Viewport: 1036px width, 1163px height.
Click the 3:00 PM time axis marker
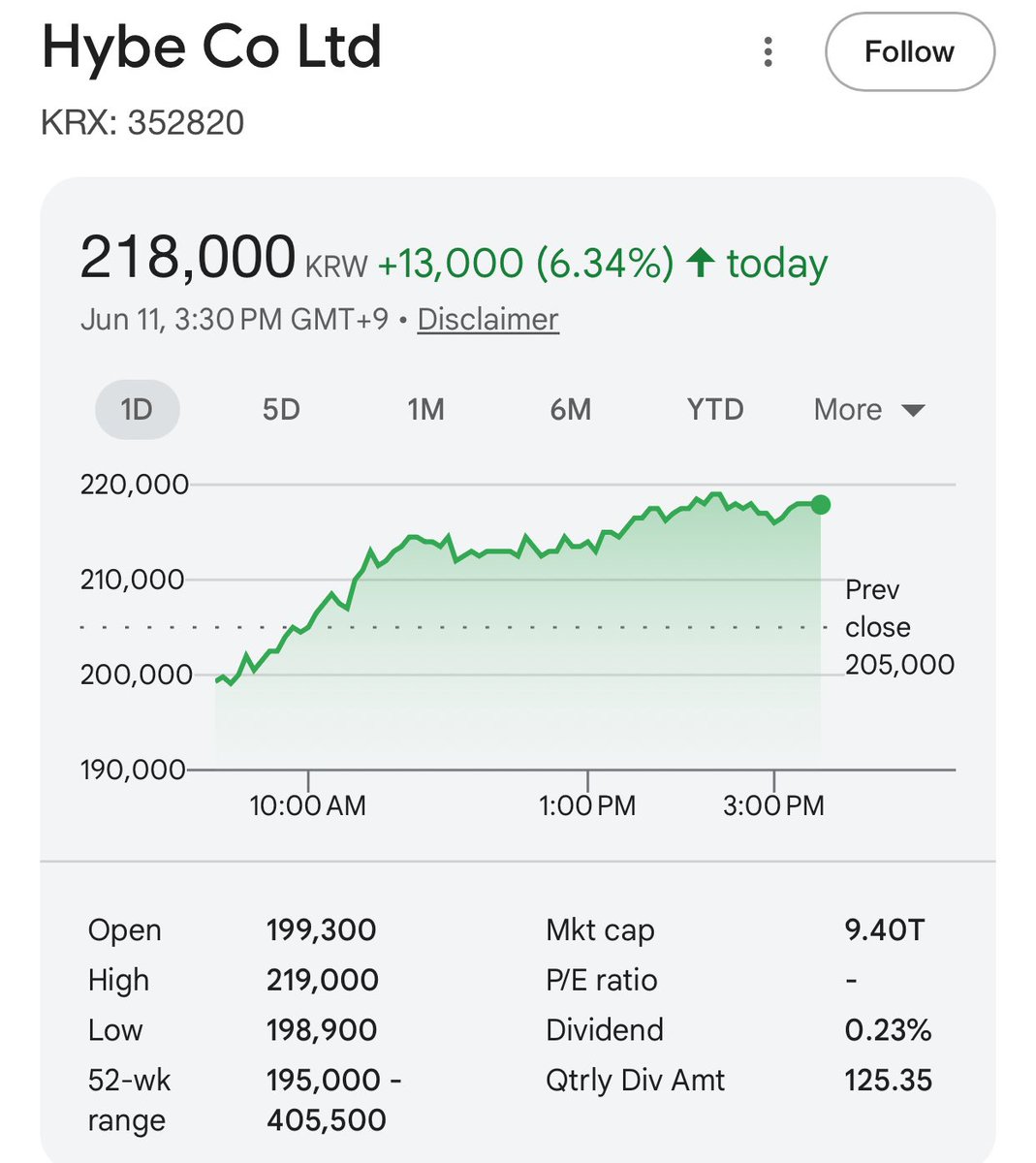point(773,805)
